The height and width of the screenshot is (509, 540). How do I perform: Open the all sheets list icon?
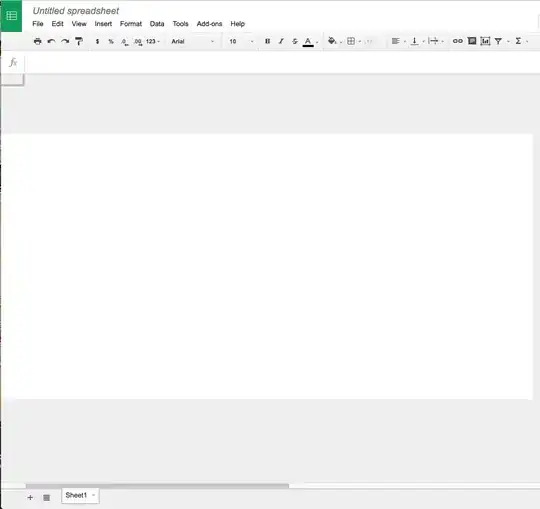point(46,497)
